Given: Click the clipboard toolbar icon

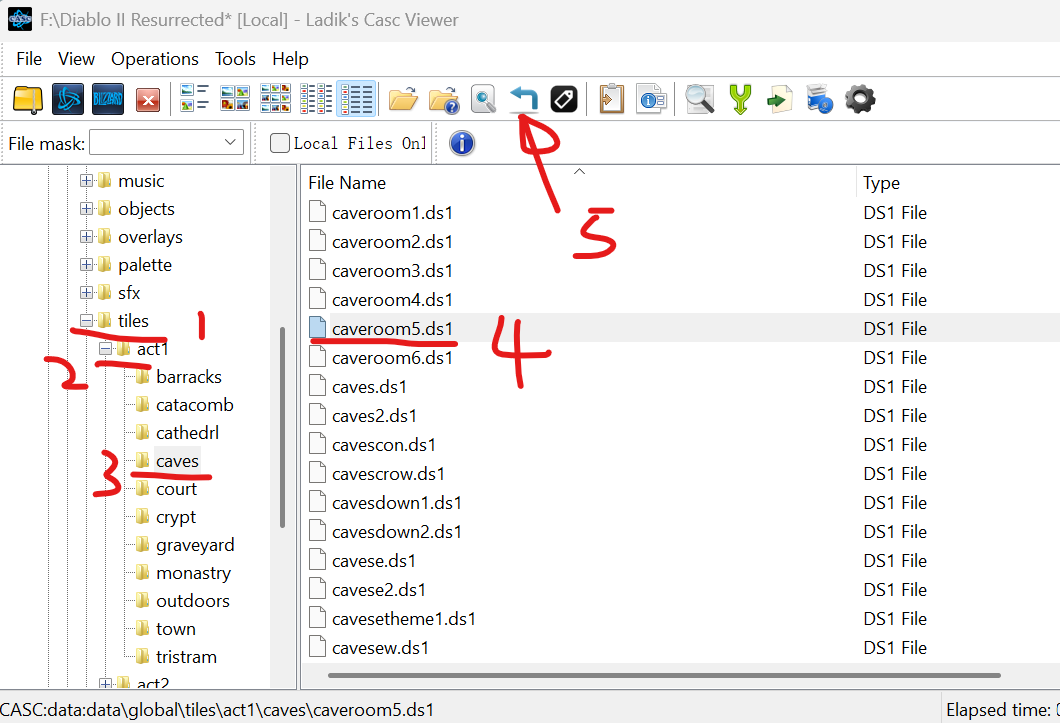Looking at the screenshot, I should (x=611, y=99).
